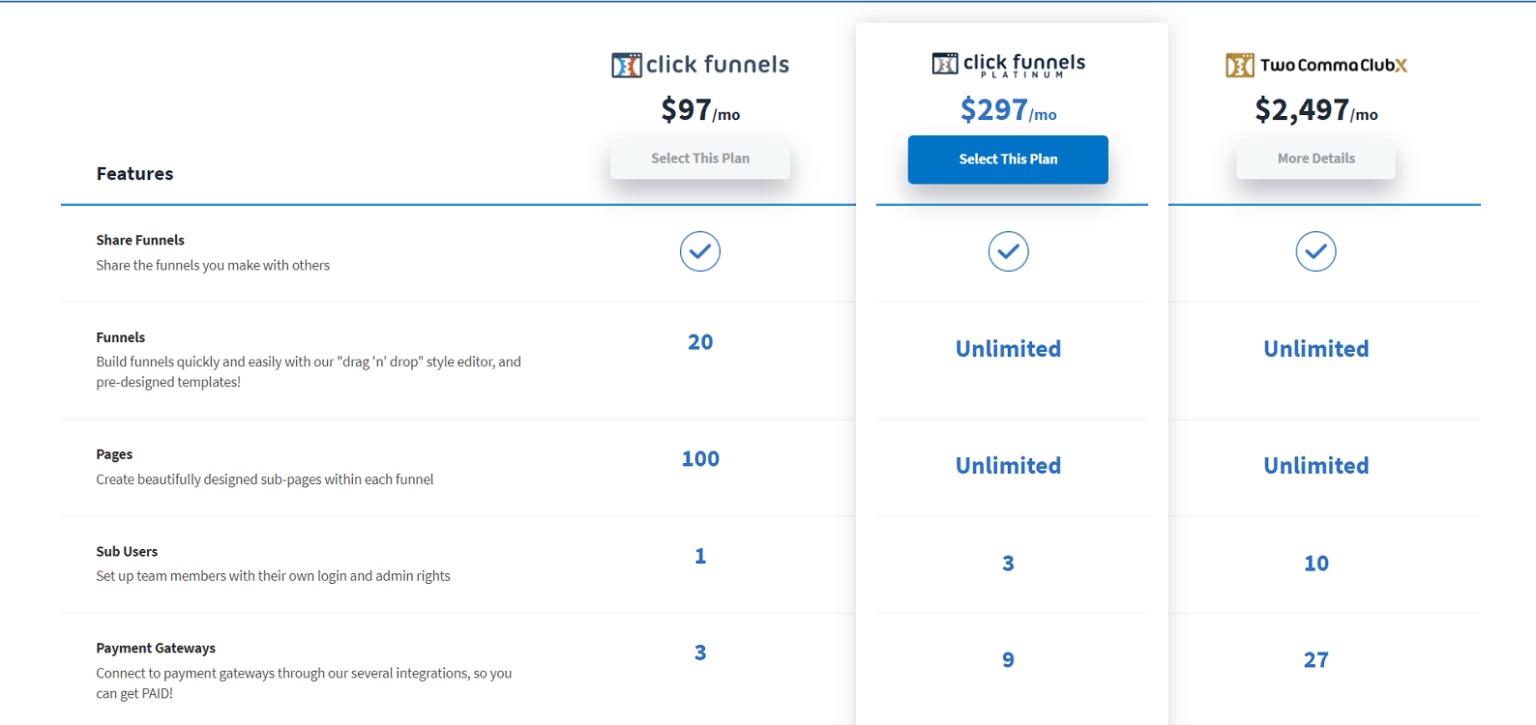
Task: Click the 20 funnels value
Action: point(700,342)
